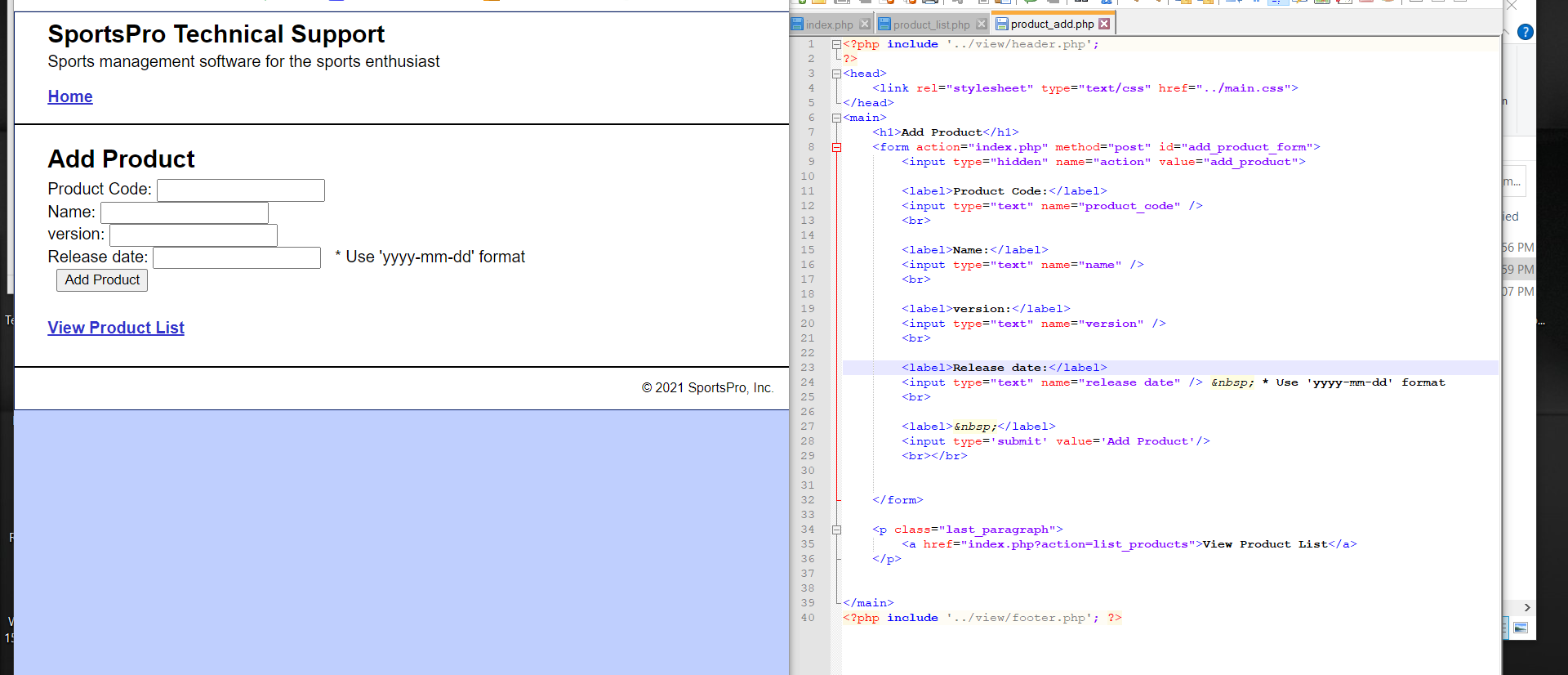Click the link rel stylesheet code line
Screen dimensions: 1568x675
click(1085, 88)
